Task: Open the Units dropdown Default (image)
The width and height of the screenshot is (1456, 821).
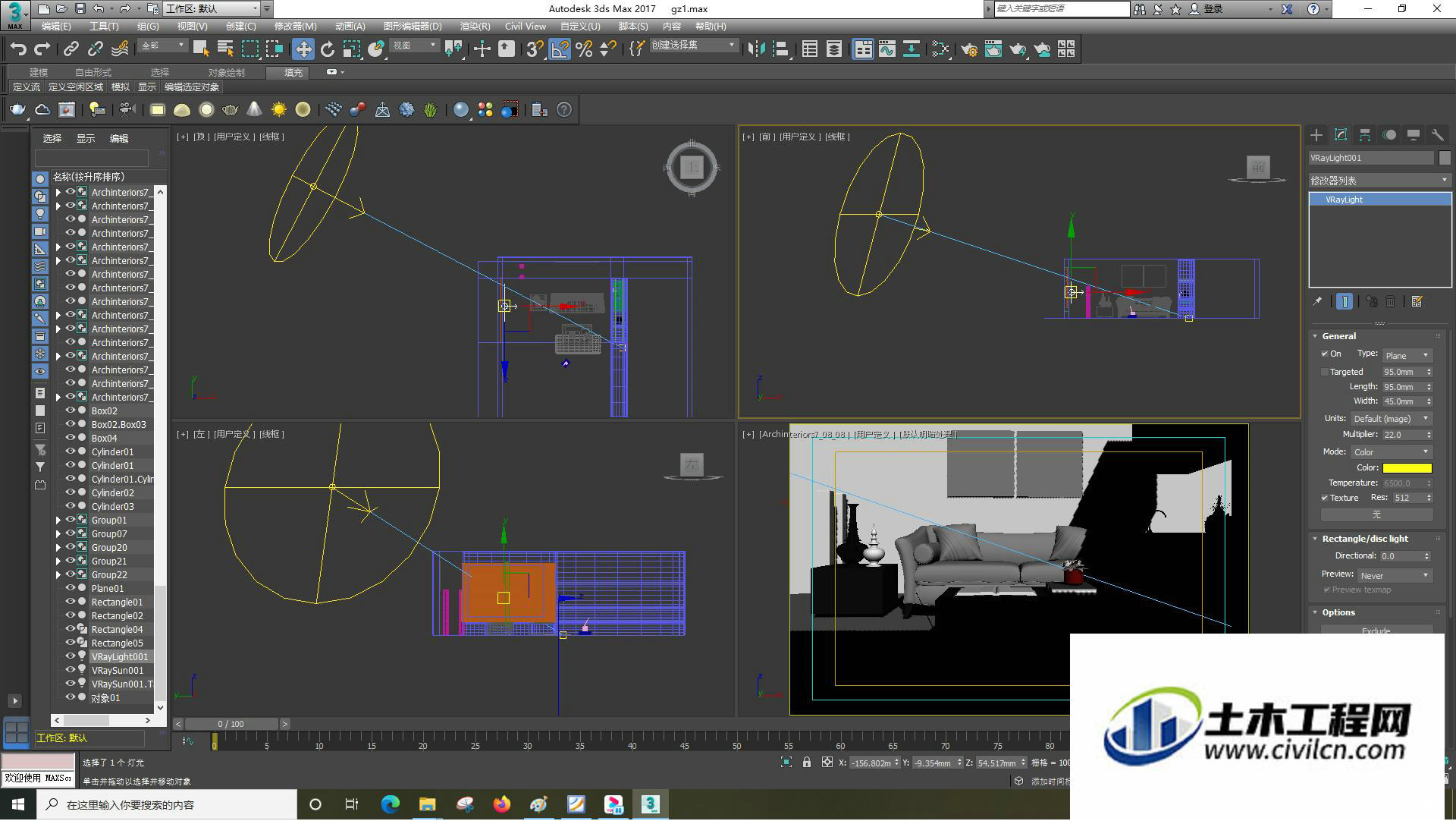Action: (x=1391, y=419)
